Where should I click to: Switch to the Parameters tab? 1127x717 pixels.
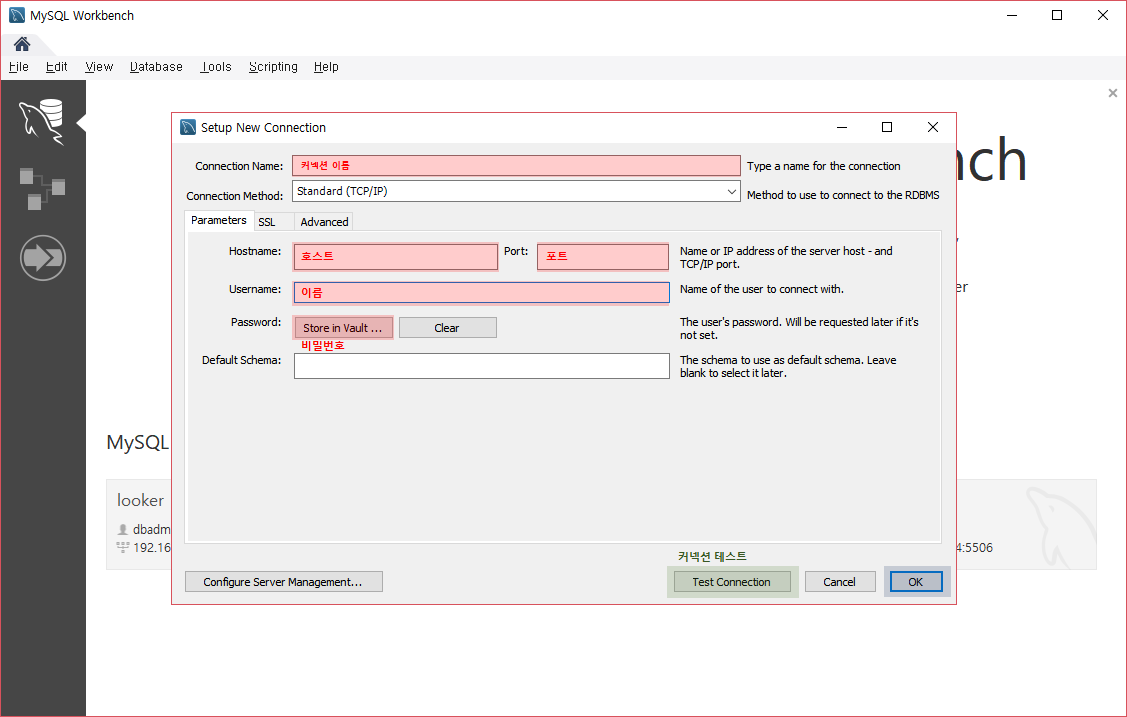218,221
